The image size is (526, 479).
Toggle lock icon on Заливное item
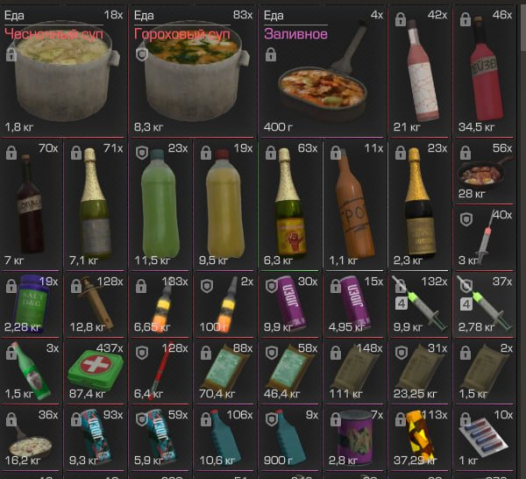[x=271, y=55]
